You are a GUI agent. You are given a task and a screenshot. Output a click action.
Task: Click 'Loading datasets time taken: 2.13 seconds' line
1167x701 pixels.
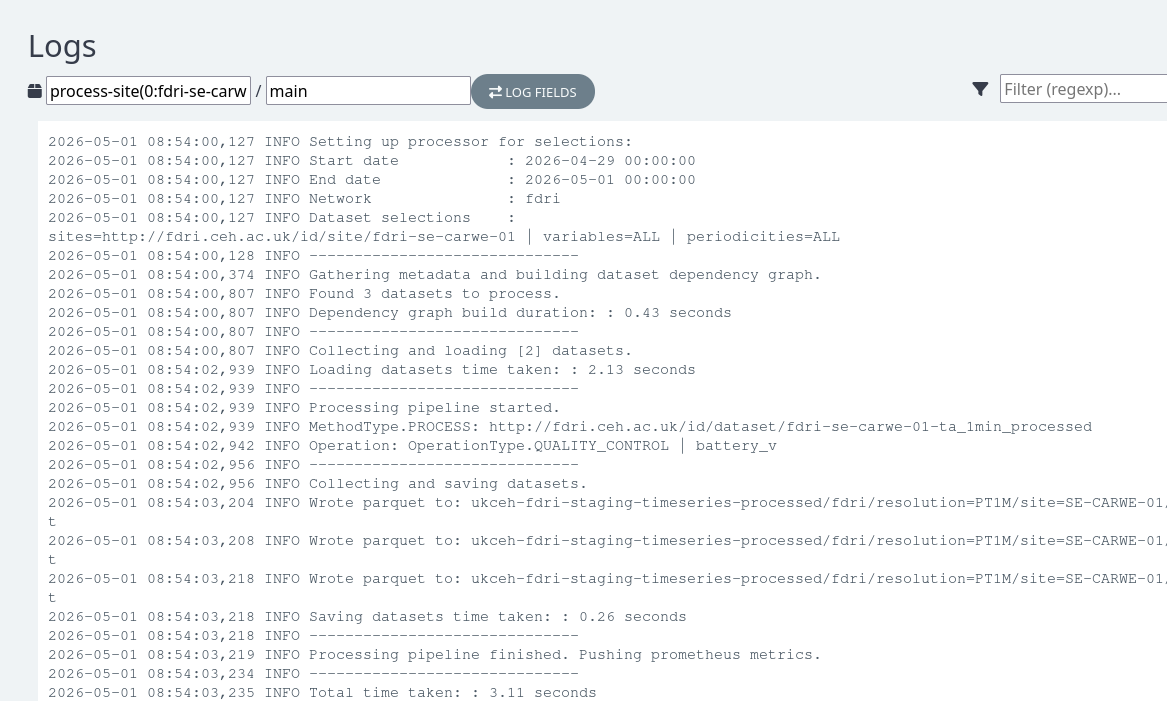(372, 370)
